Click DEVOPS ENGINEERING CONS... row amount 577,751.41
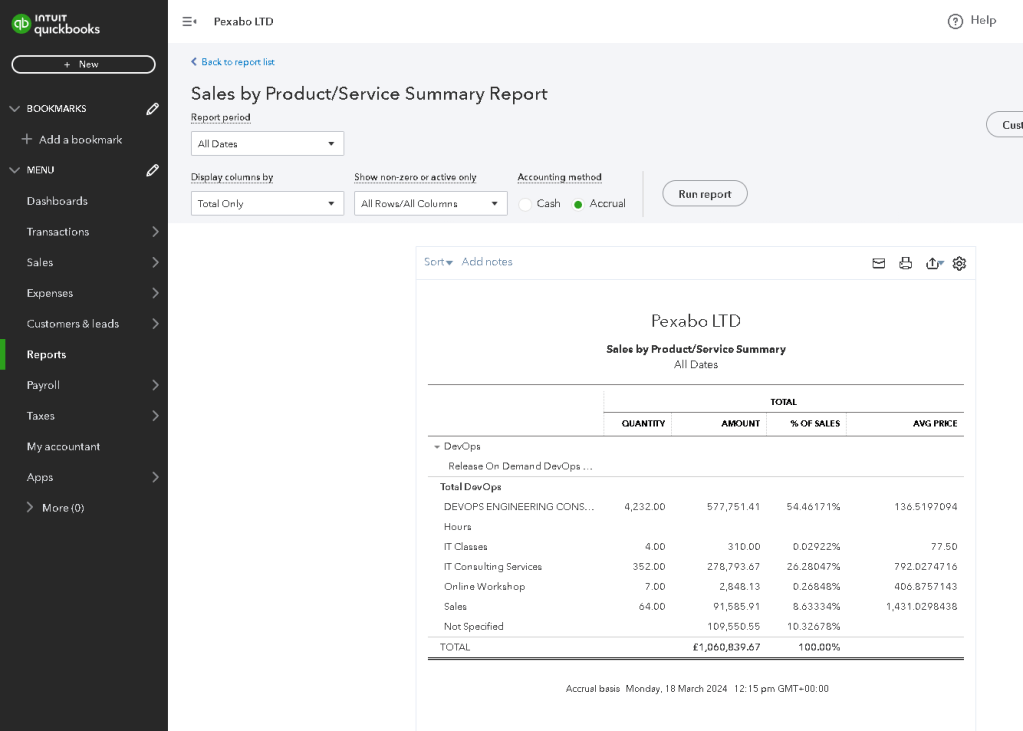 pos(733,506)
